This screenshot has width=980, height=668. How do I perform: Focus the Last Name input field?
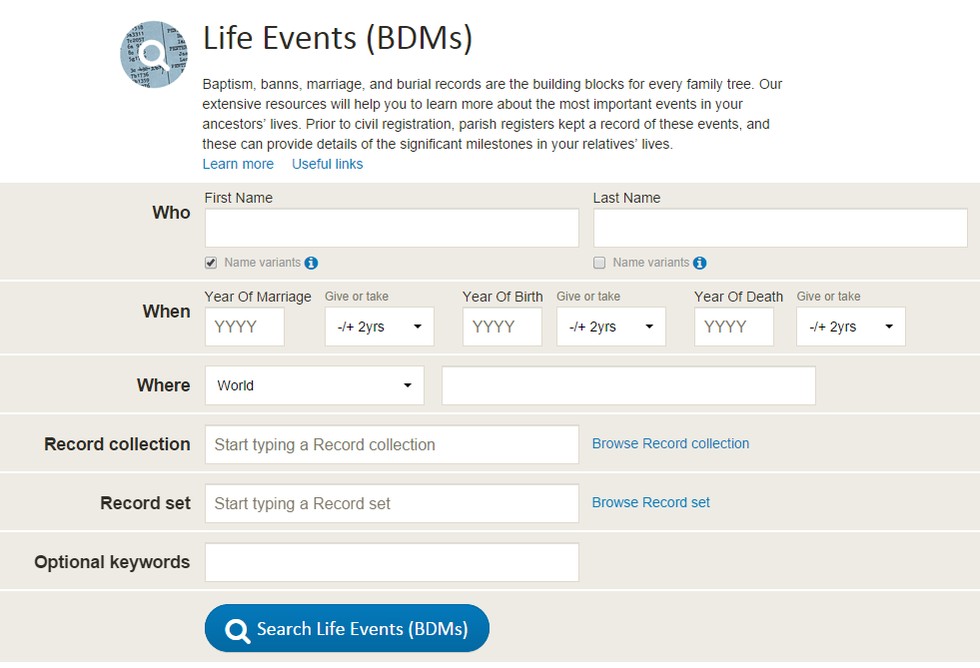(780, 228)
